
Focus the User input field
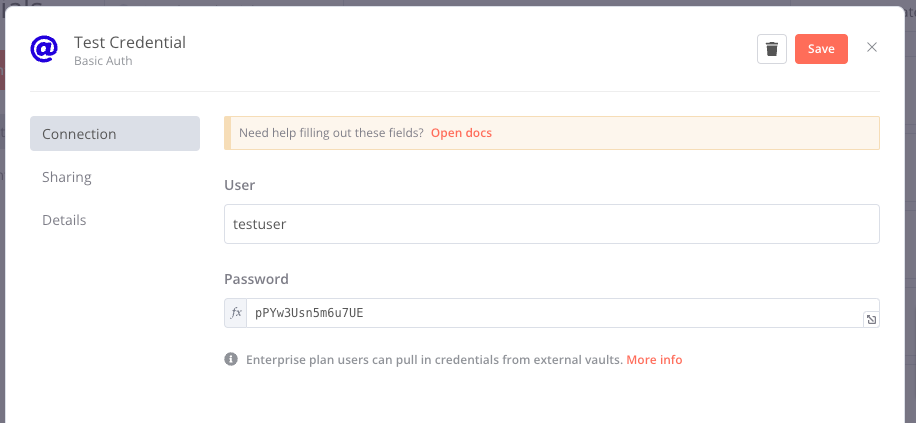(551, 224)
